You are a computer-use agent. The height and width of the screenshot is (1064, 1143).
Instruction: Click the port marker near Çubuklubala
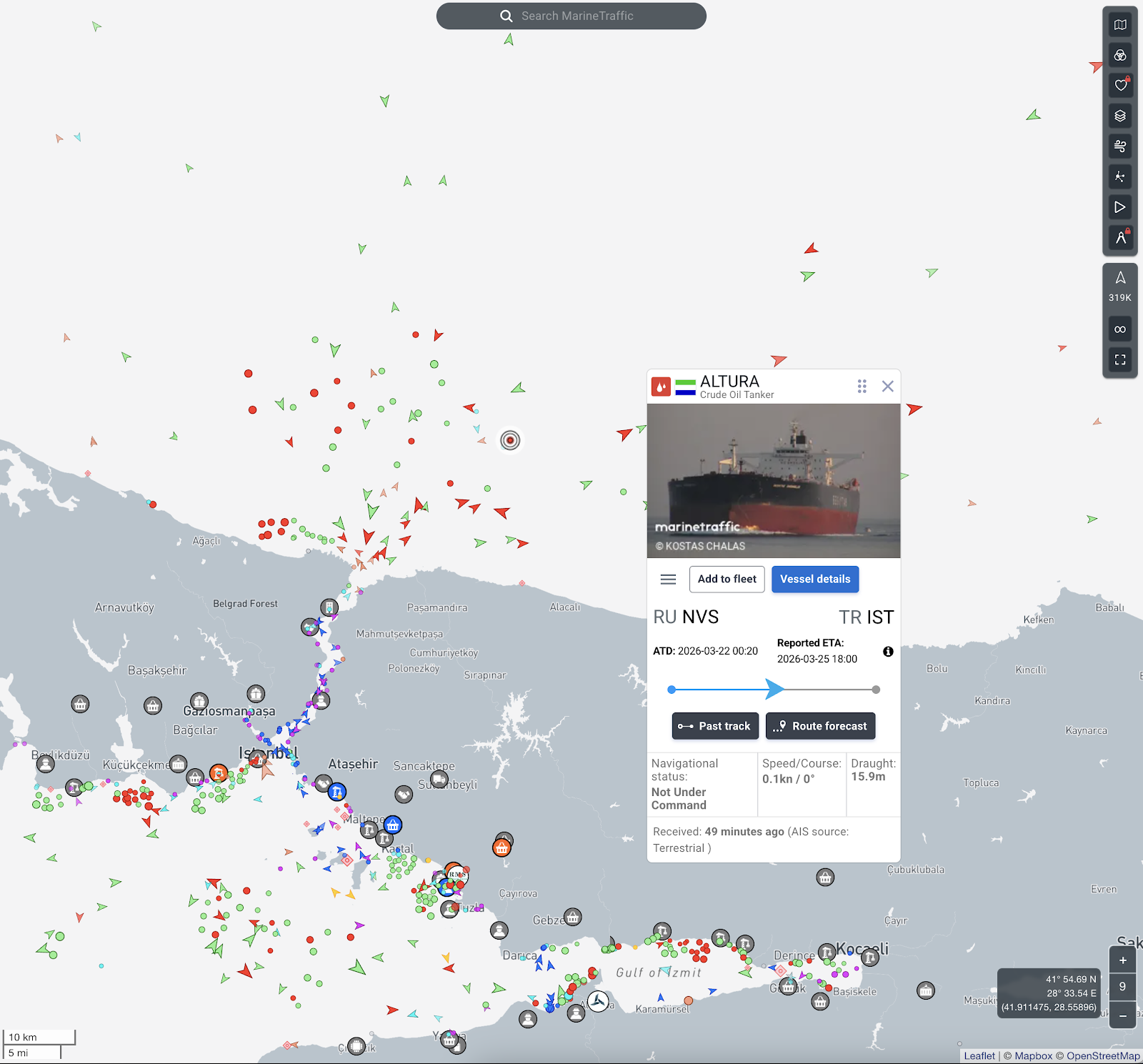pyautogui.click(x=825, y=877)
